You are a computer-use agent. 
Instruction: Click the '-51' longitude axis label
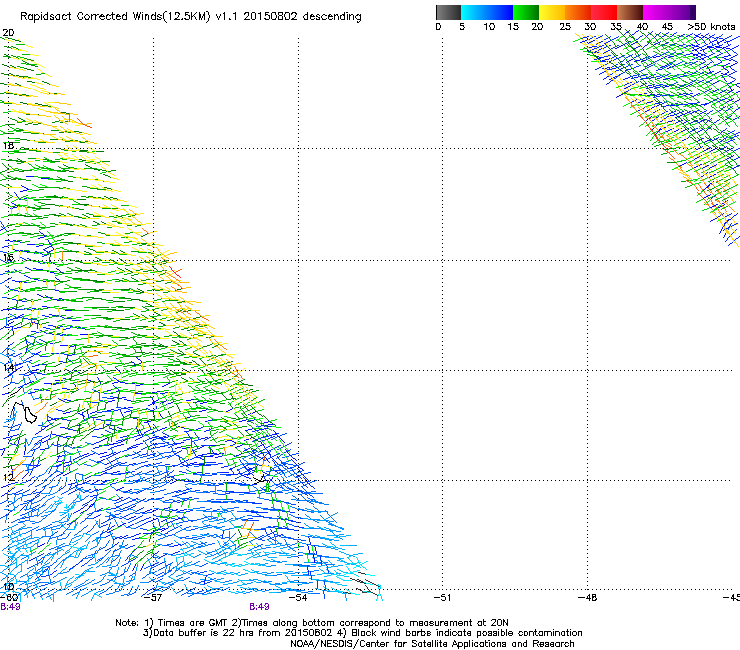click(x=442, y=598)
